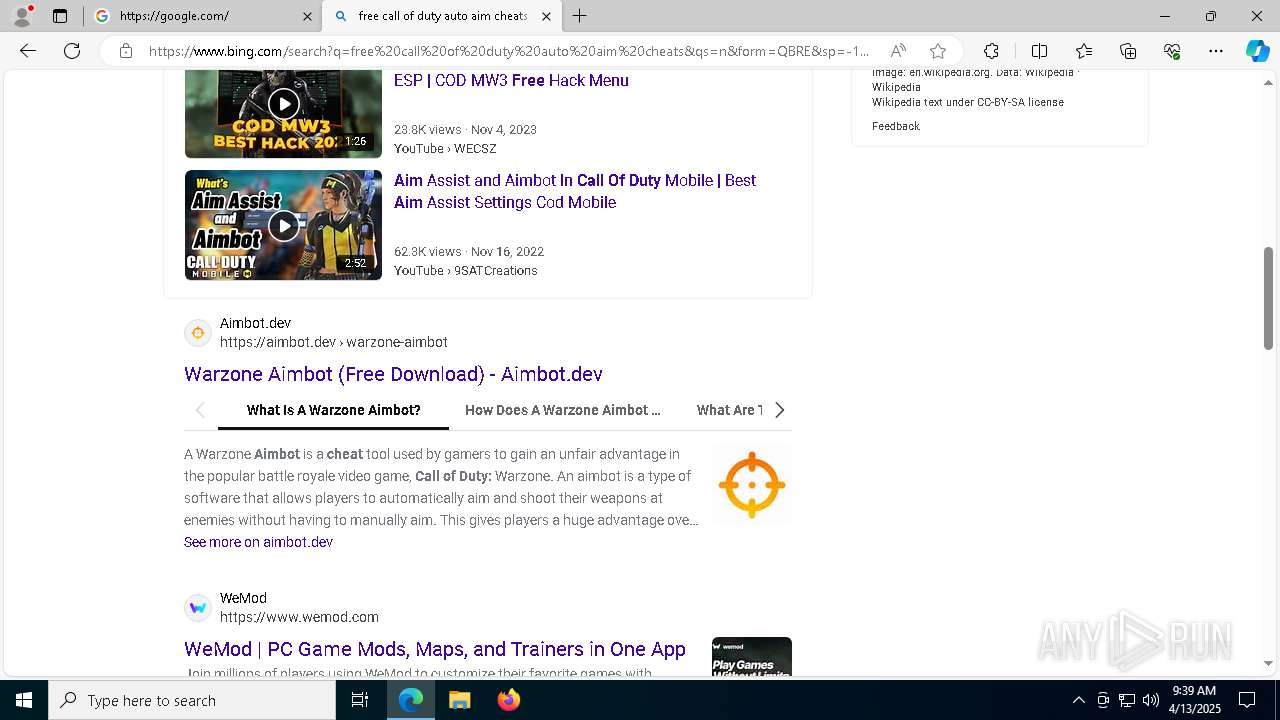Add this page to favorites star
Screen dimensions: 1280x720
[938, 51]
